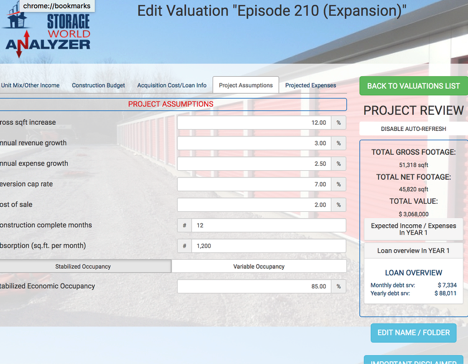Screen dimensions: 468x364
Task: Open the Acquisition Cost/Loan Info tab
Action: coord(172,85)
